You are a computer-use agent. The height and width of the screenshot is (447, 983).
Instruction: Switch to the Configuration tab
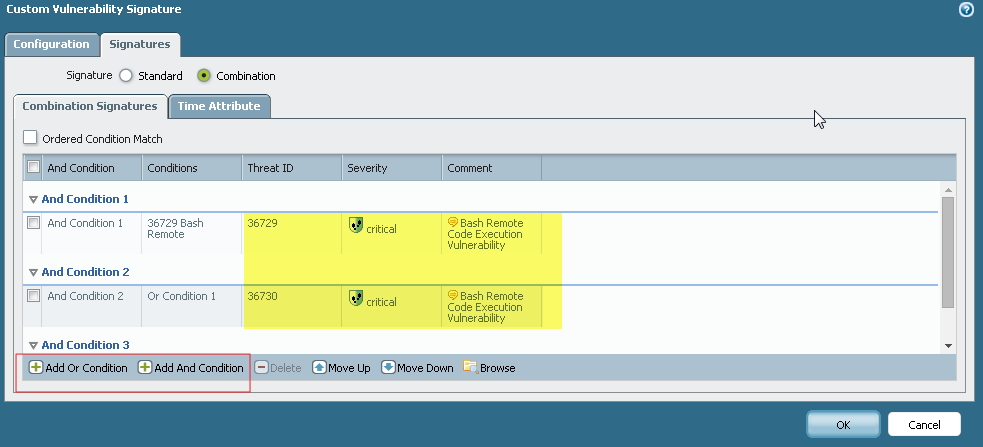(51, 44)
